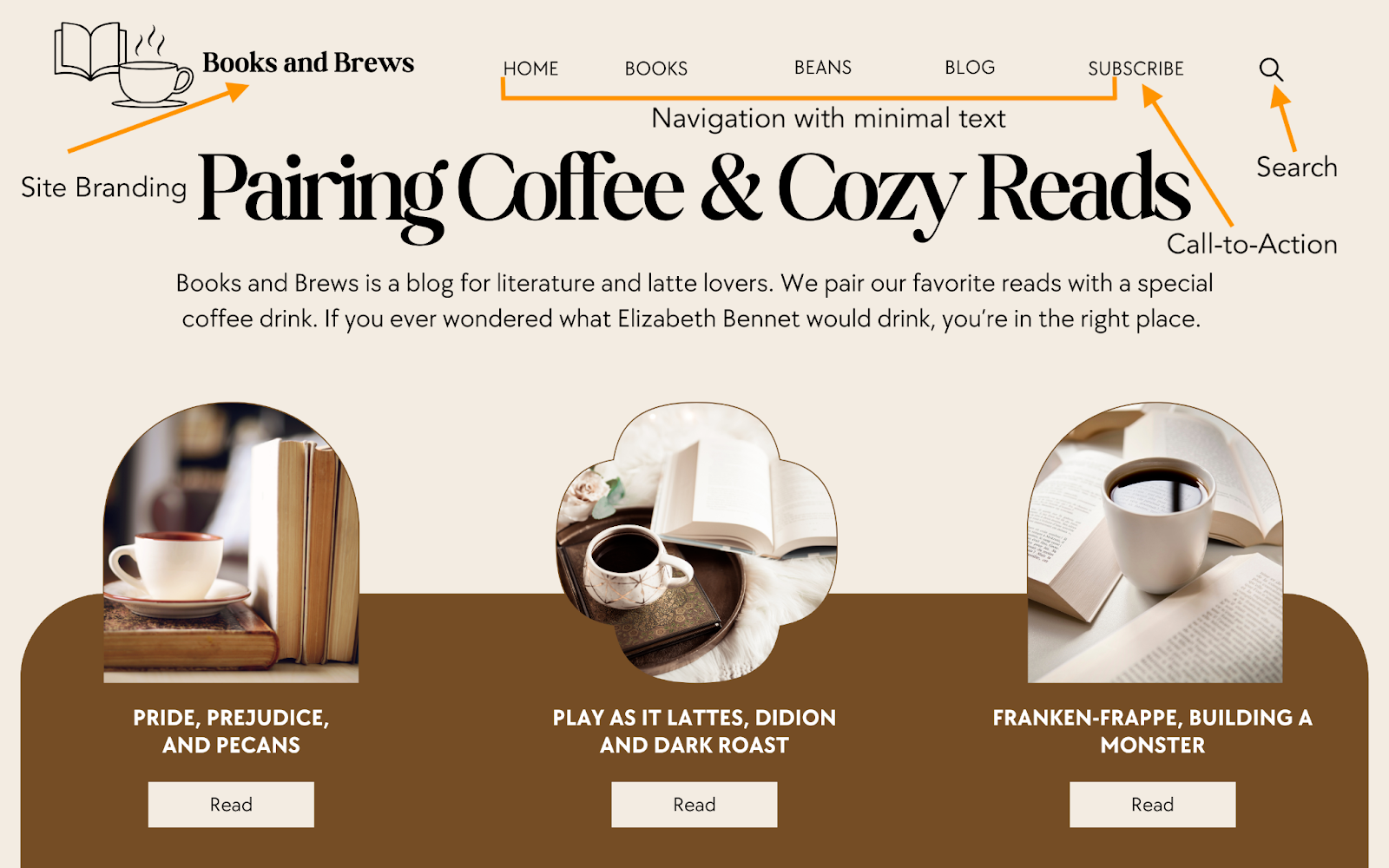
Task: Open the flower-shaped coffee tray image
Action: (x=696, y=542)
